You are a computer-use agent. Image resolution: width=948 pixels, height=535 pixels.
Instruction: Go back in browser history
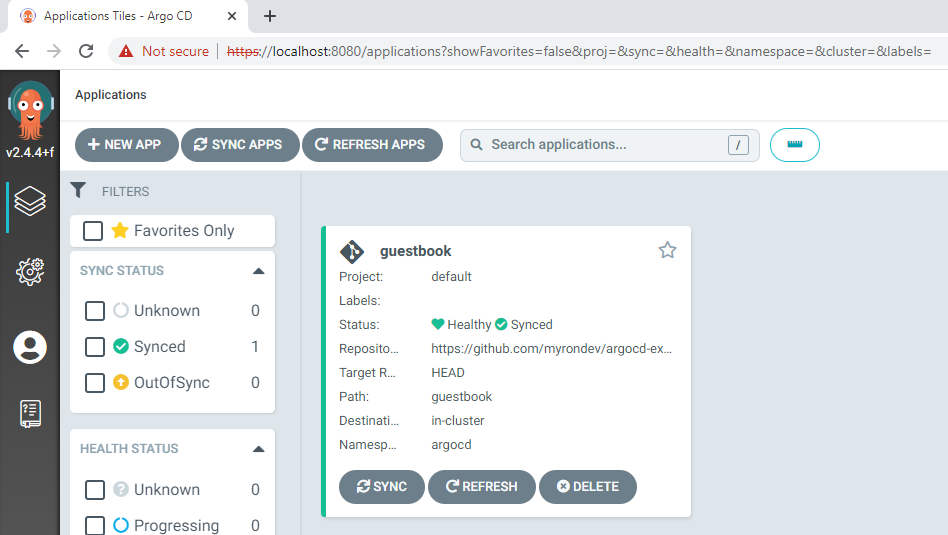pyautogui.click(x=22, y=51)
